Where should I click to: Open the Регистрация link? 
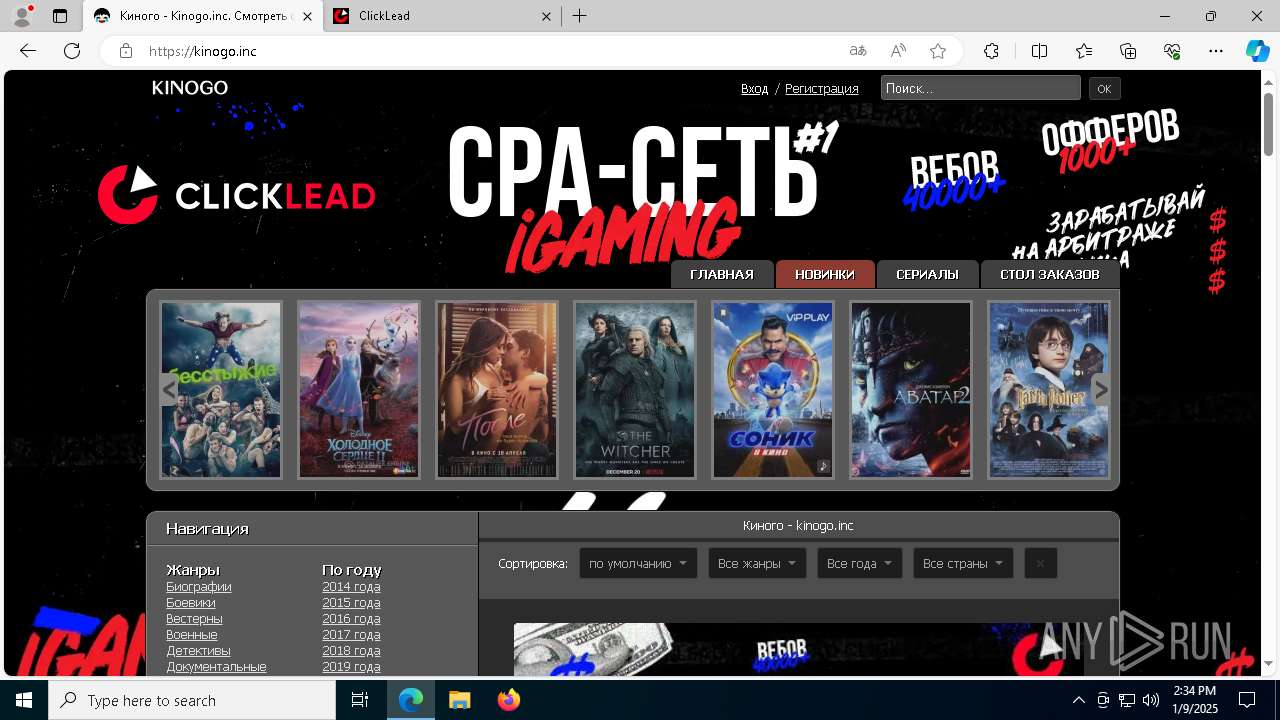(x=822, y=89)
